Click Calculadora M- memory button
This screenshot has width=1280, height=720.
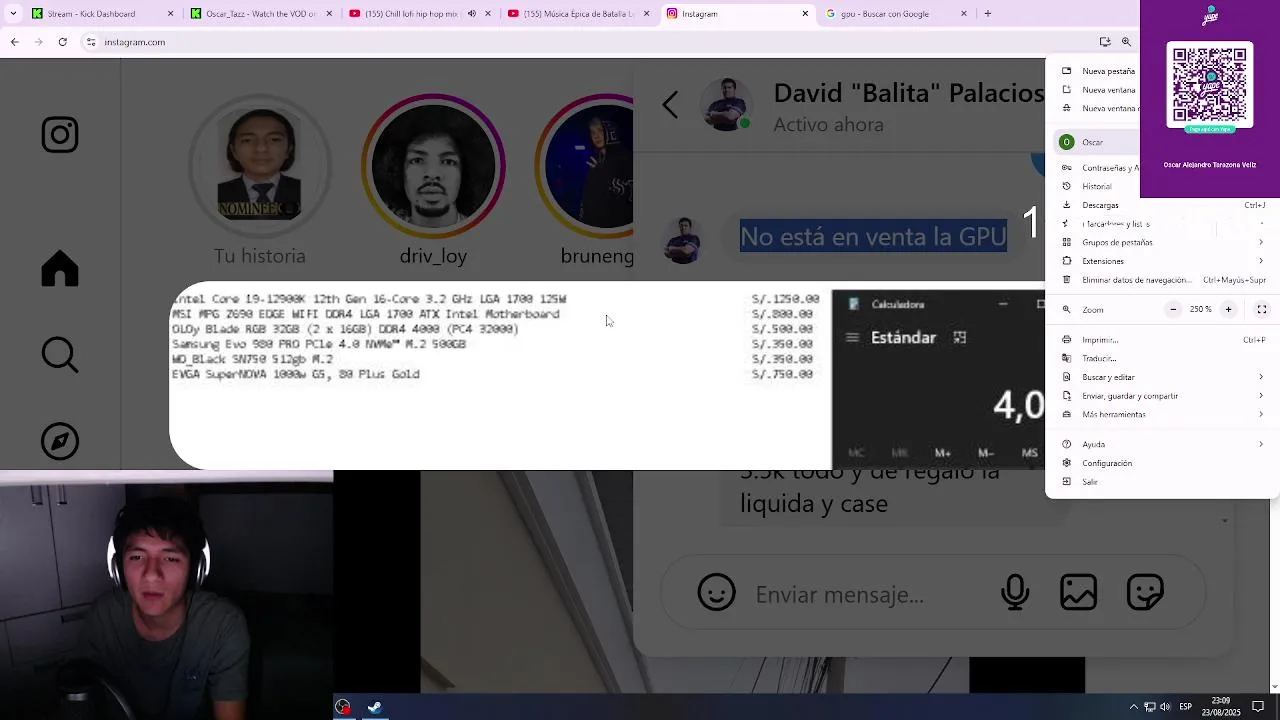pyautogui.click(x=986, y=453)
